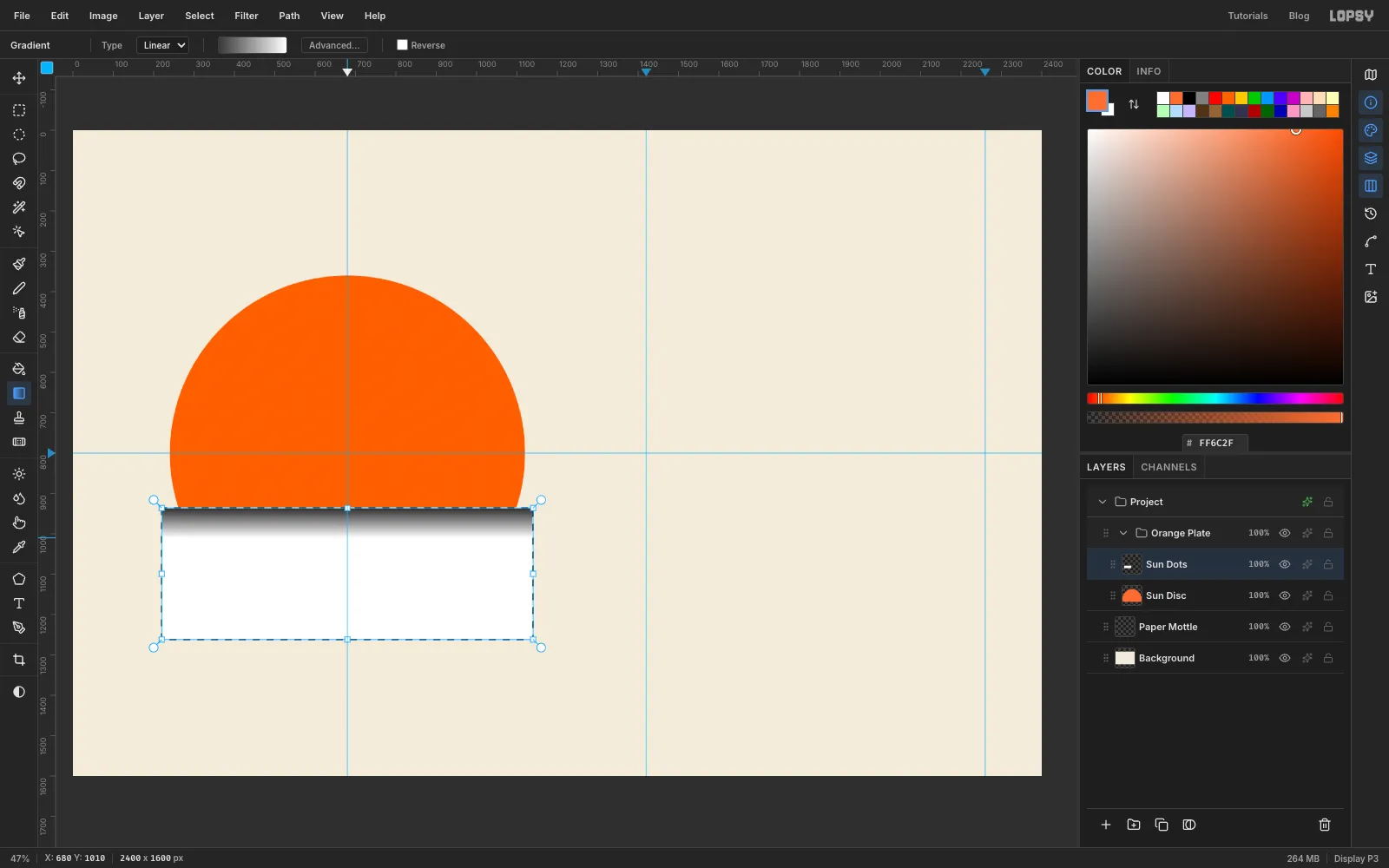Open the gradient Type dropdown
This screenshot has height=868, width=1389.
163,45
